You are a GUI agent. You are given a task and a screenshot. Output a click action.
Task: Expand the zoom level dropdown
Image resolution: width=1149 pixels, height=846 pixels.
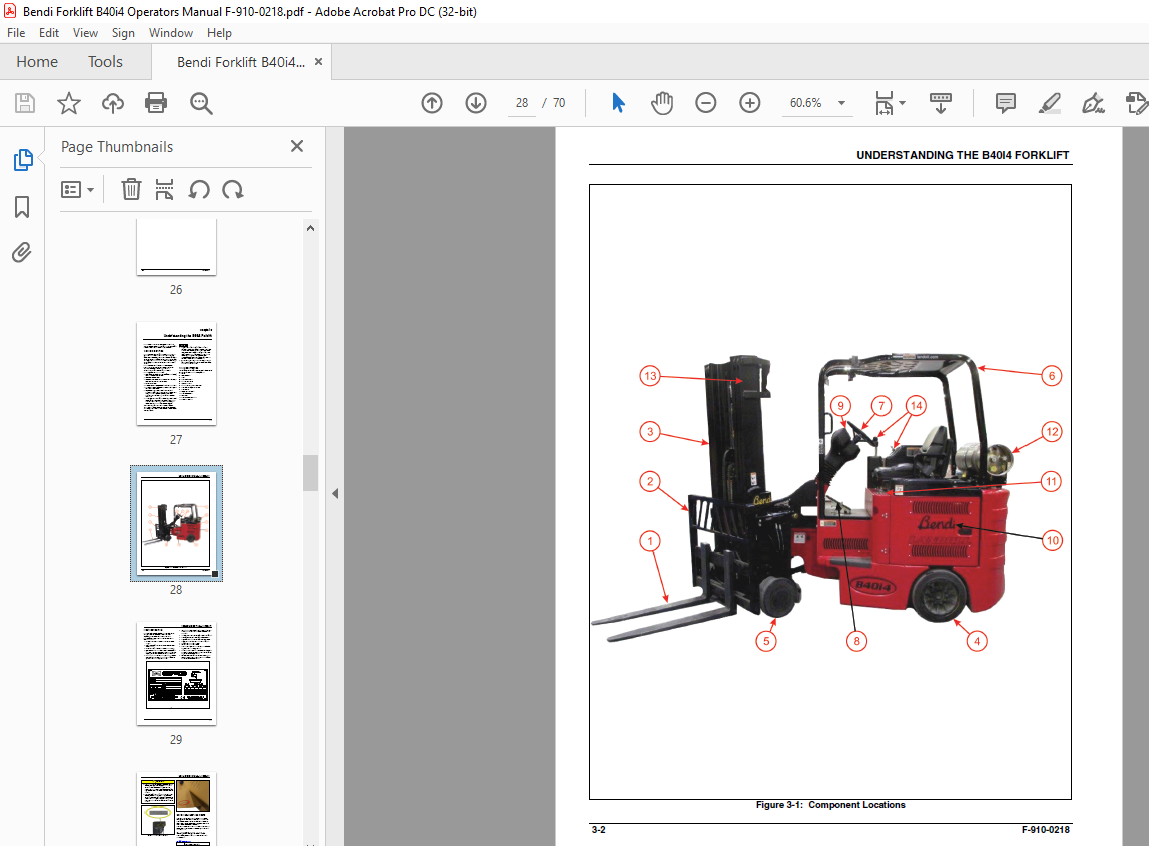coord(841,103)
